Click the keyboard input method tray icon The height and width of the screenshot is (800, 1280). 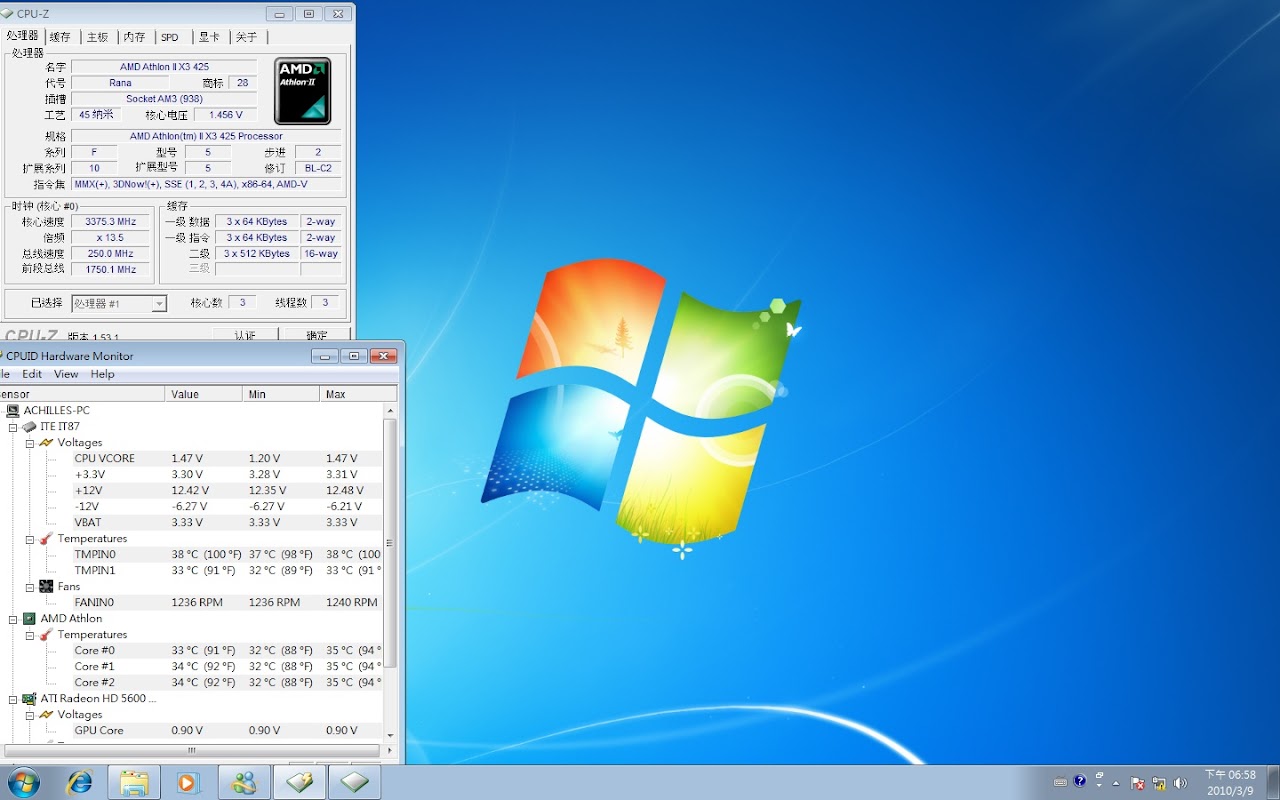1060,782
